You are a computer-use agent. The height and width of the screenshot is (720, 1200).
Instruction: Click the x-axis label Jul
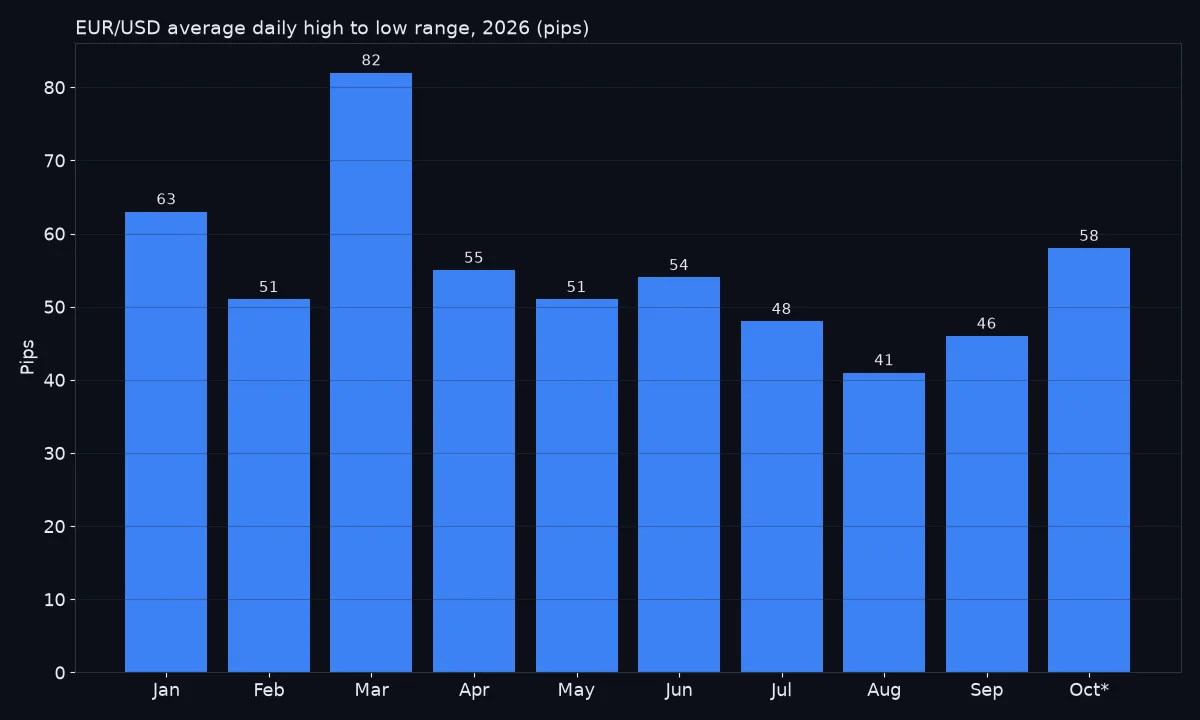click(782, 690)
